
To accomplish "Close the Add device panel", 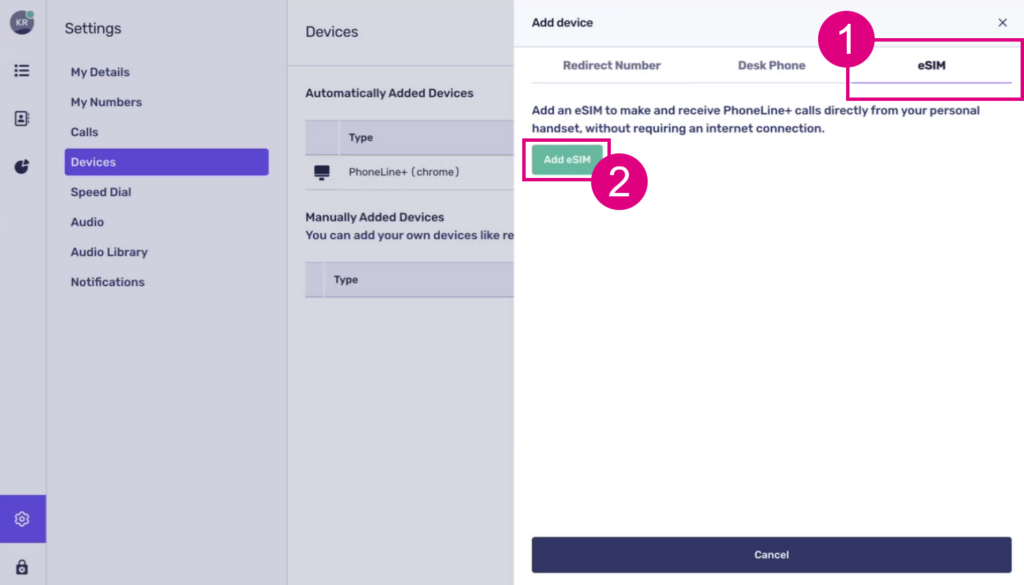I will click(x=1002, y=23).
